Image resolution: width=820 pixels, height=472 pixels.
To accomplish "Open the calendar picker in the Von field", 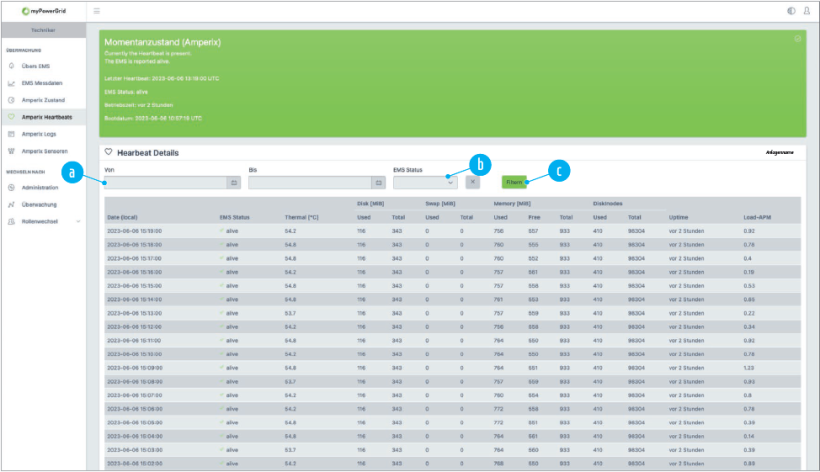I will [233, 183].
